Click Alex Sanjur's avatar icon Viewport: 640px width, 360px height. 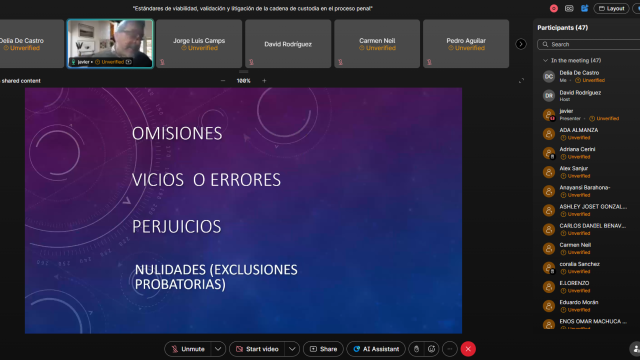pos(549,172)
